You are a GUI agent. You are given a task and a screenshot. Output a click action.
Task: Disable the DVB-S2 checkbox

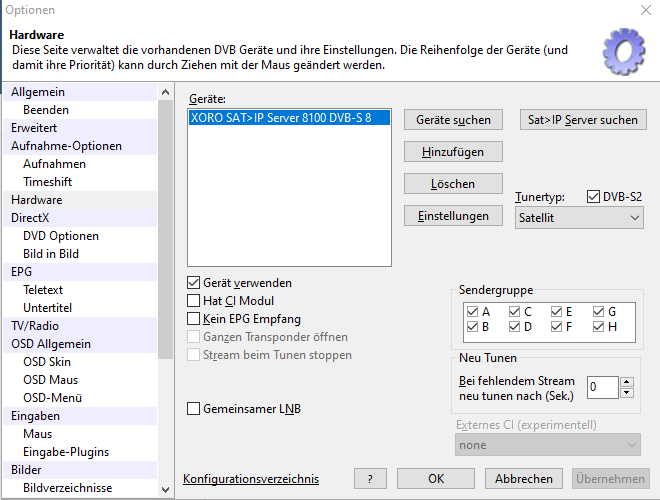pyautogui.click(x=593, y=197)
